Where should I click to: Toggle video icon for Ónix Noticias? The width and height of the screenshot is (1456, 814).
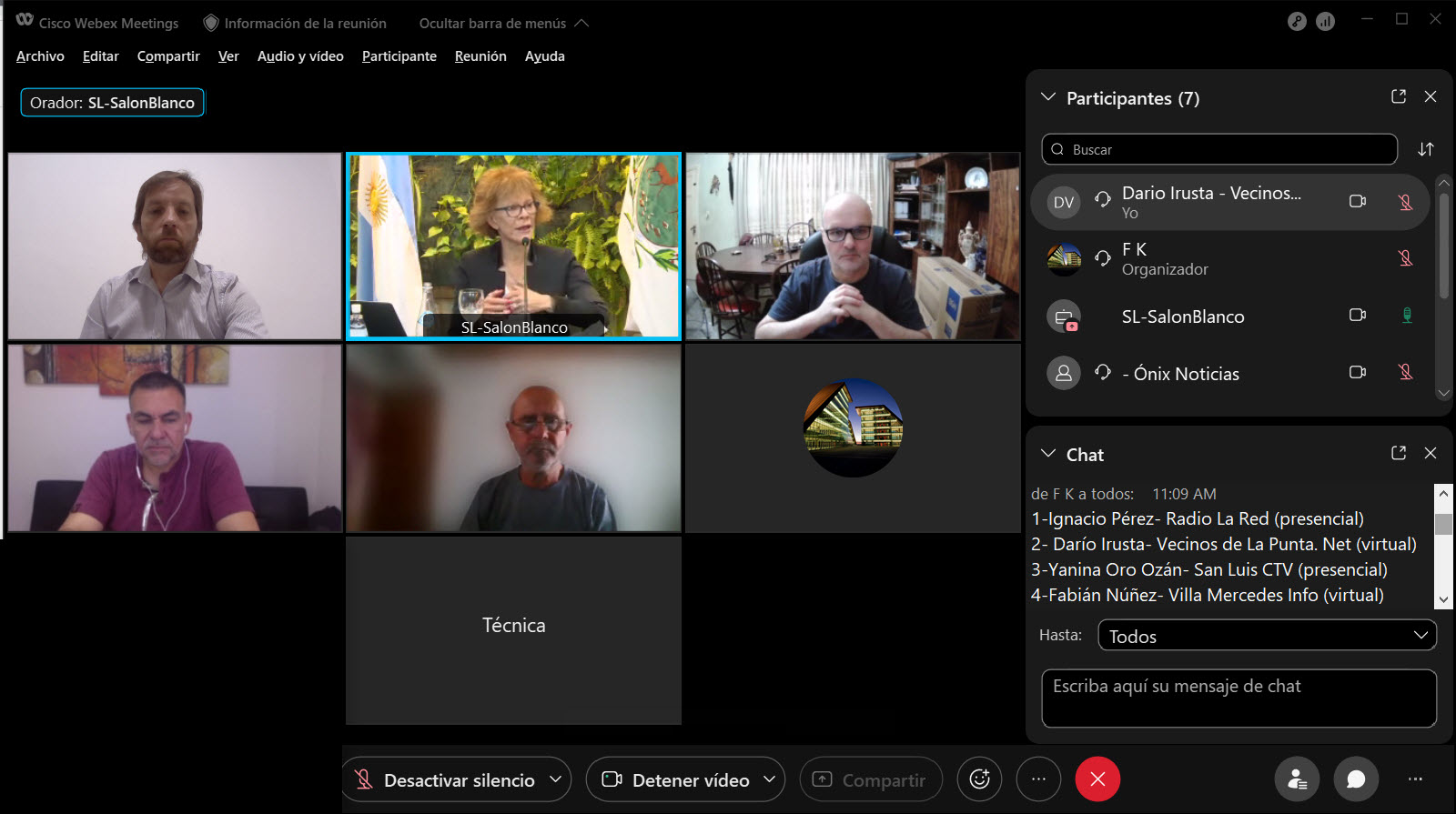[x=1358, y=372]
